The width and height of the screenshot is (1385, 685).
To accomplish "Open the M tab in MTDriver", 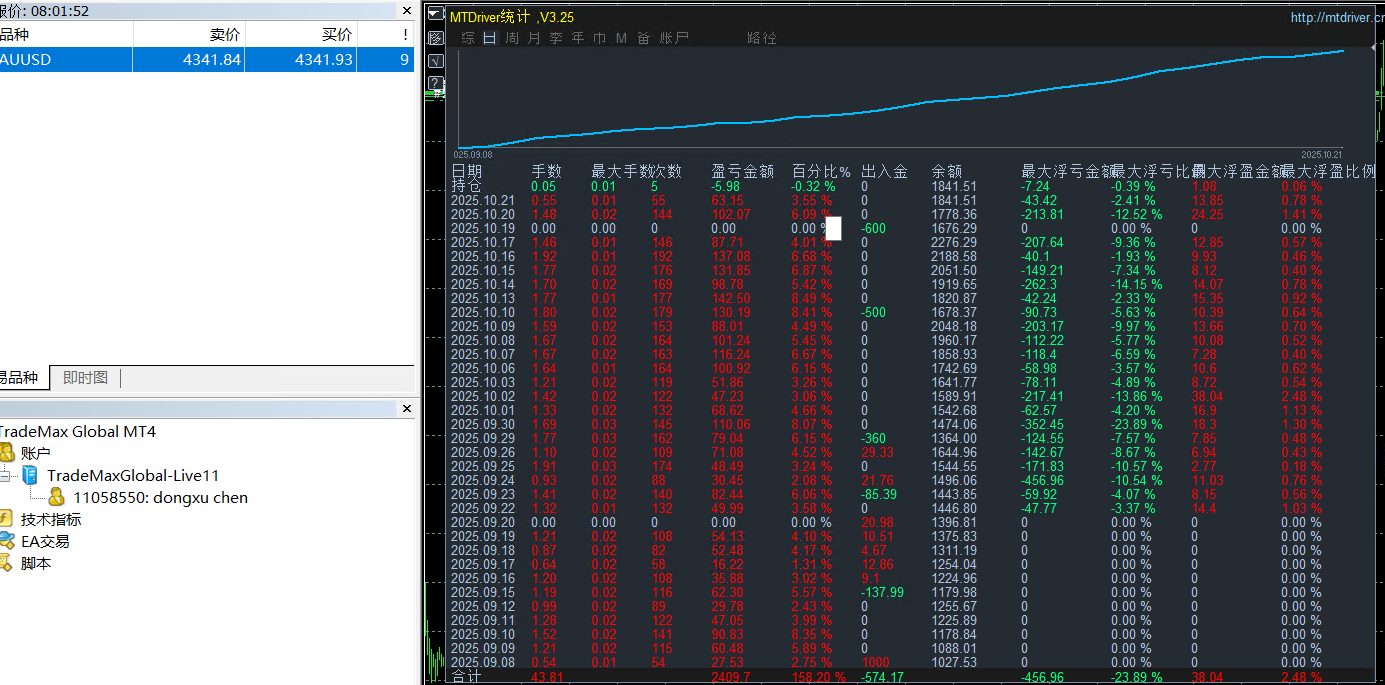I will [621, 38].
